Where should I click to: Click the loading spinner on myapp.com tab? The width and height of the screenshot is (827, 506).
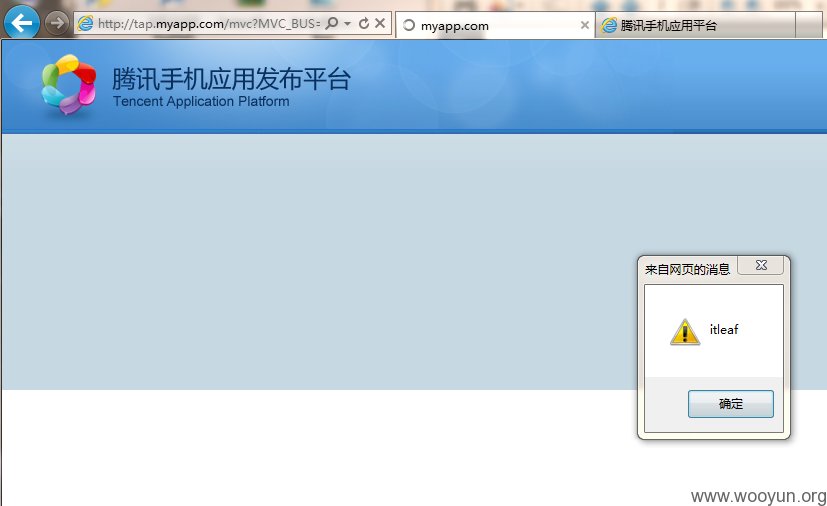[409, 25]
